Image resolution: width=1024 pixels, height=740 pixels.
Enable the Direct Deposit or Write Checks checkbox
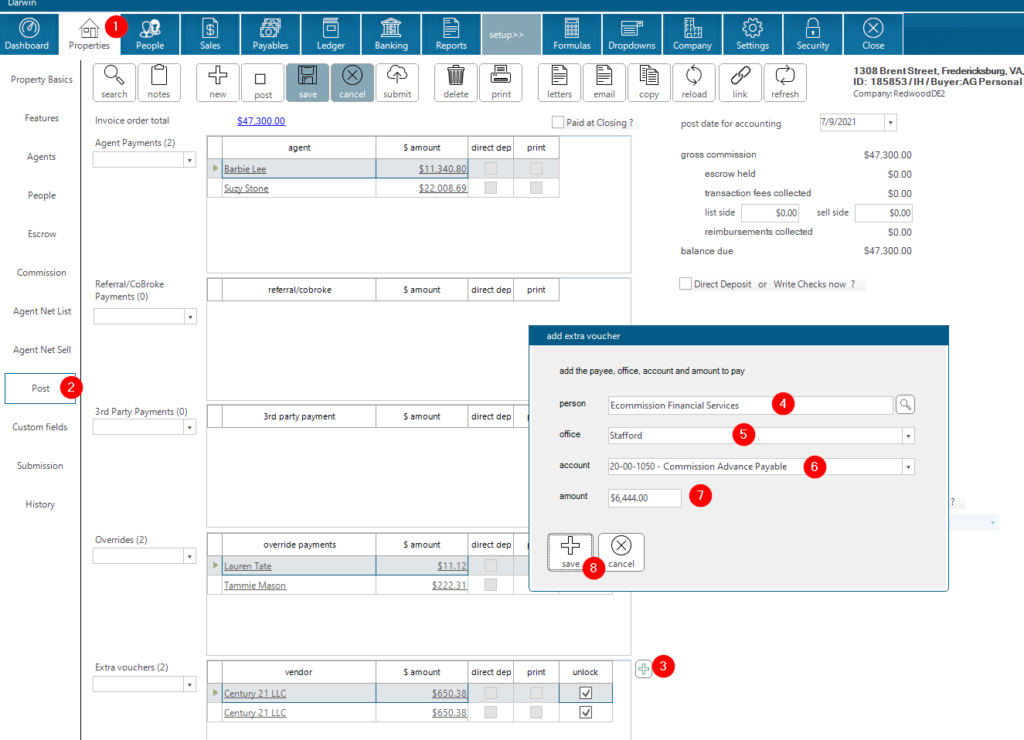(685, 284)
